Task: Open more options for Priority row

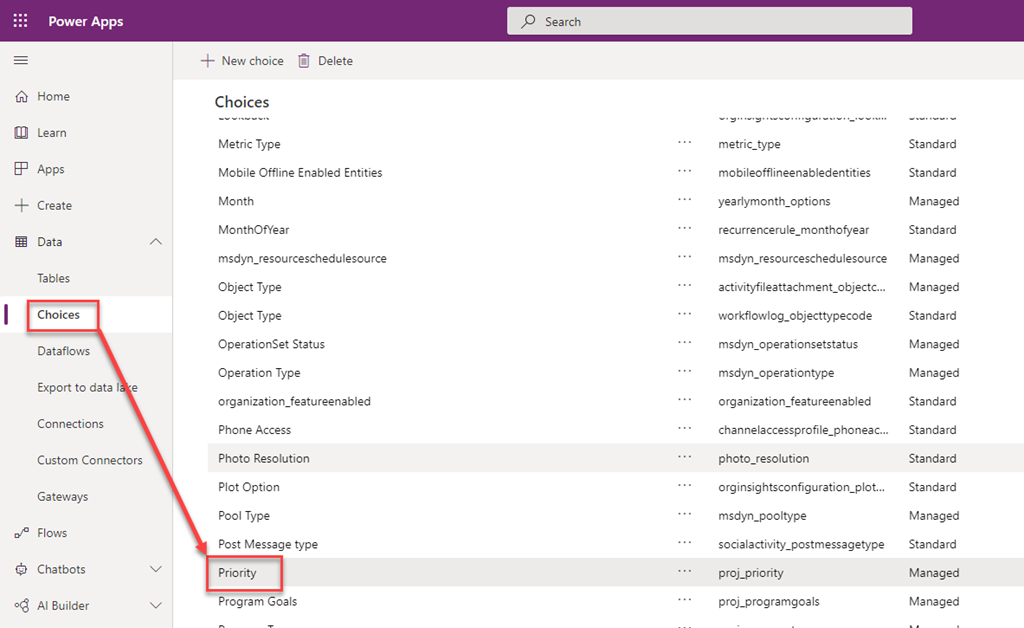Action: (684, 573)
